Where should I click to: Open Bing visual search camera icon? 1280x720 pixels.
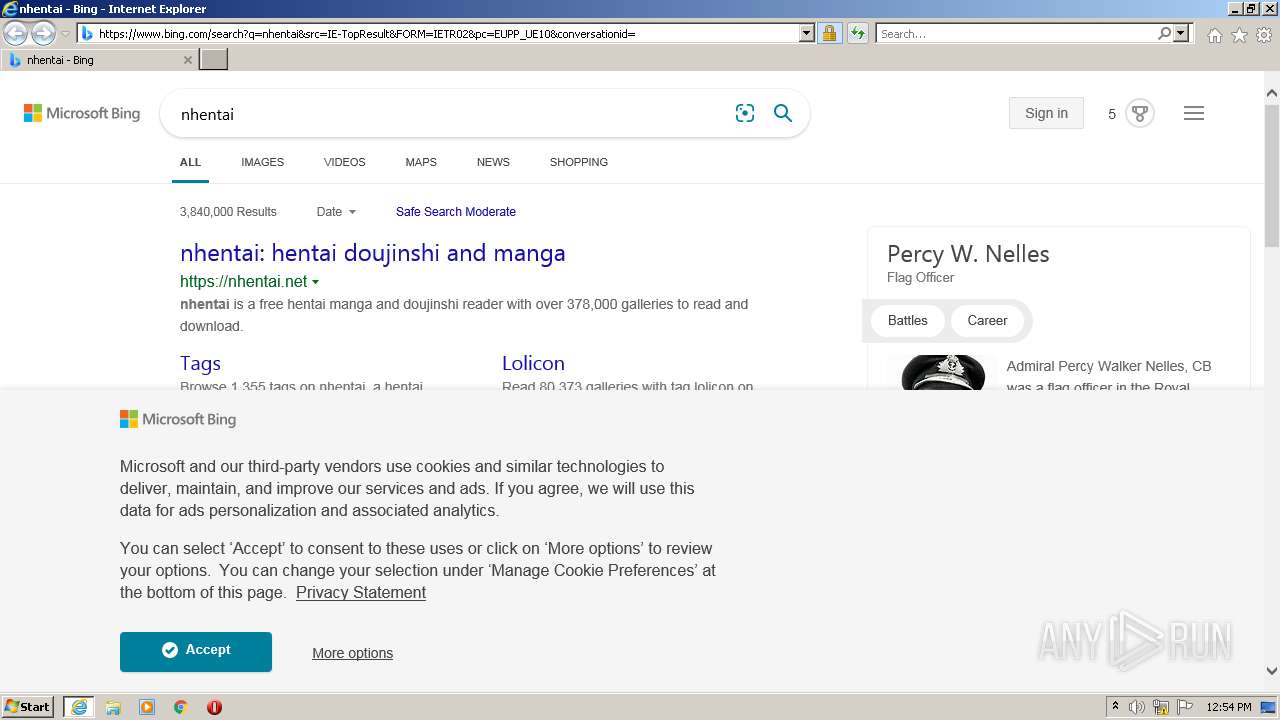(745, 114)
